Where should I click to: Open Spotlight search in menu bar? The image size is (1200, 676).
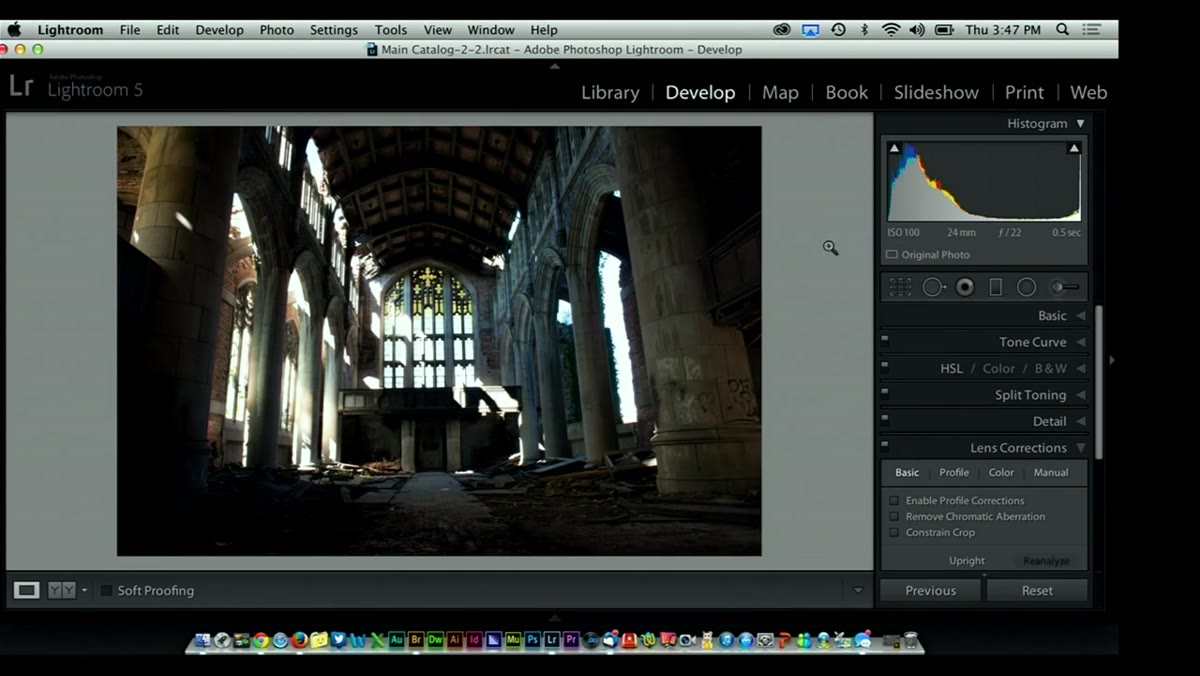click(1063, 30)
